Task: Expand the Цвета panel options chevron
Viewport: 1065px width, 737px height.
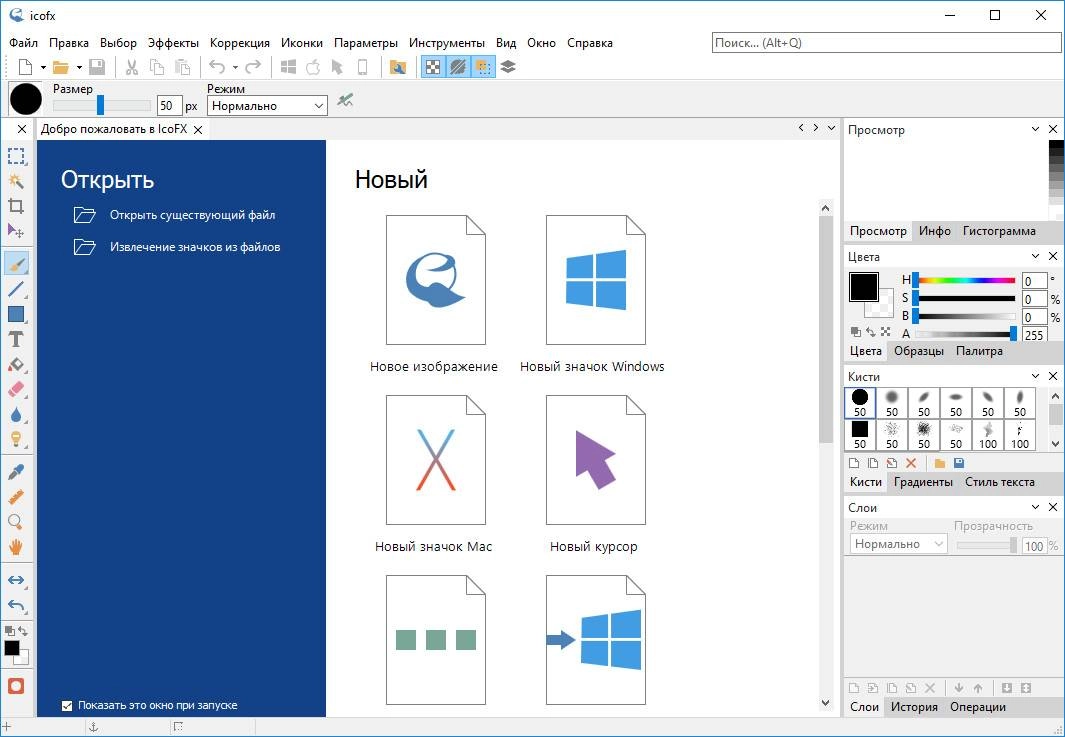Action: click(1035, 256)
